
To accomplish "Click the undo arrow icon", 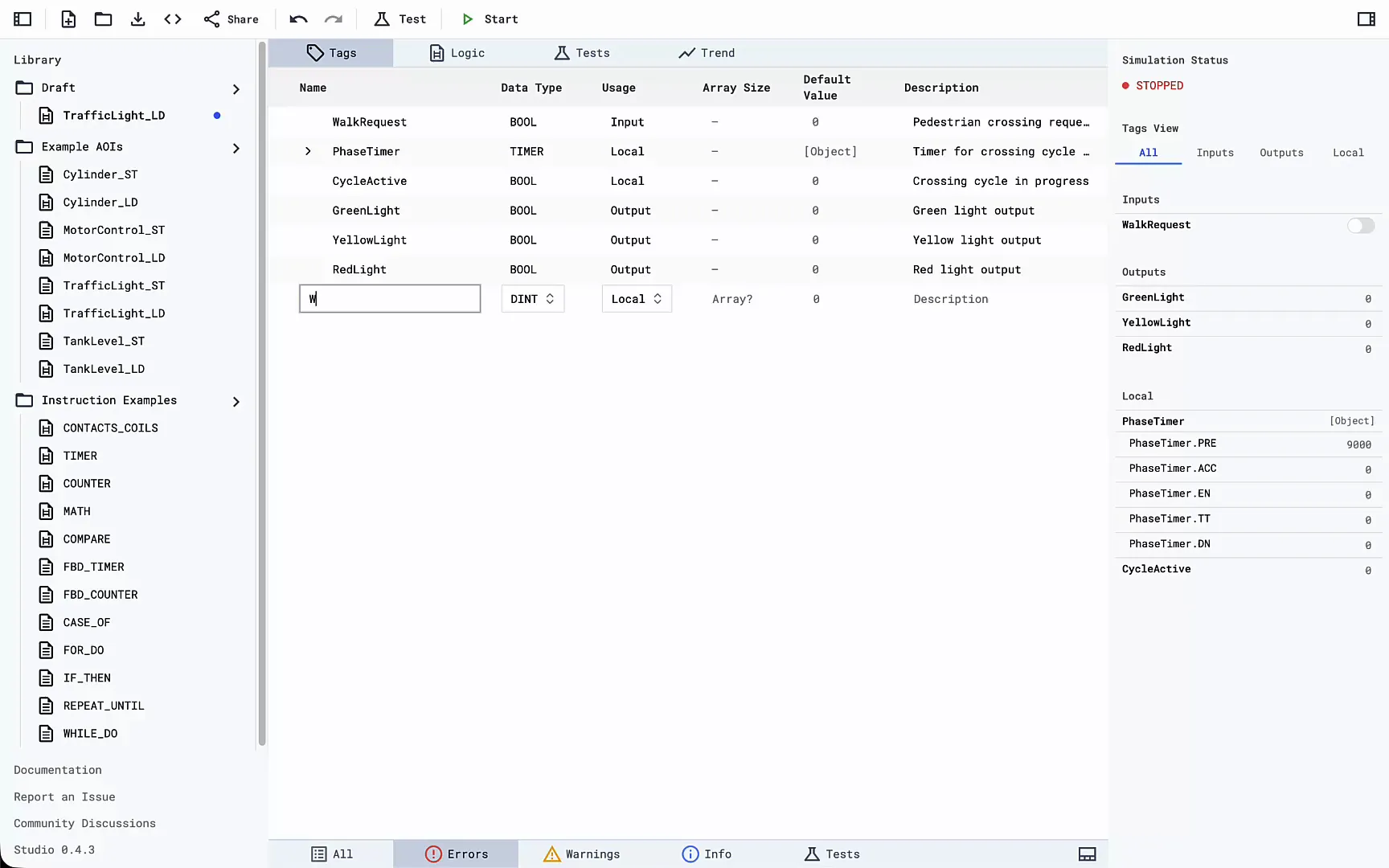I will point(298,19).
